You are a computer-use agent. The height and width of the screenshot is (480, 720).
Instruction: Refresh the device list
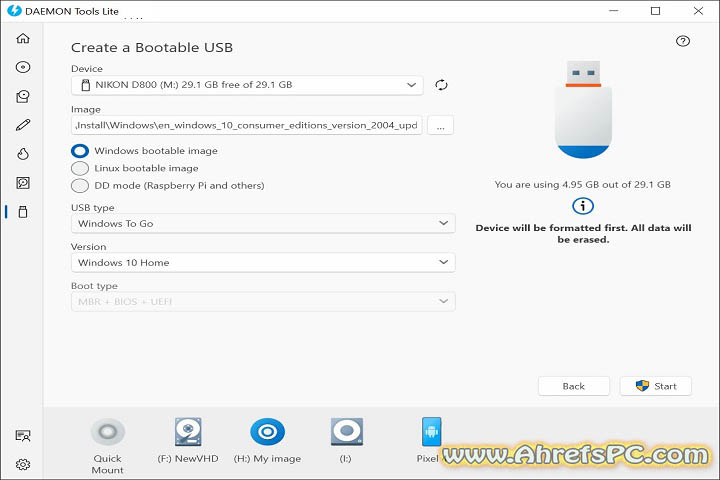pos(441,85)
